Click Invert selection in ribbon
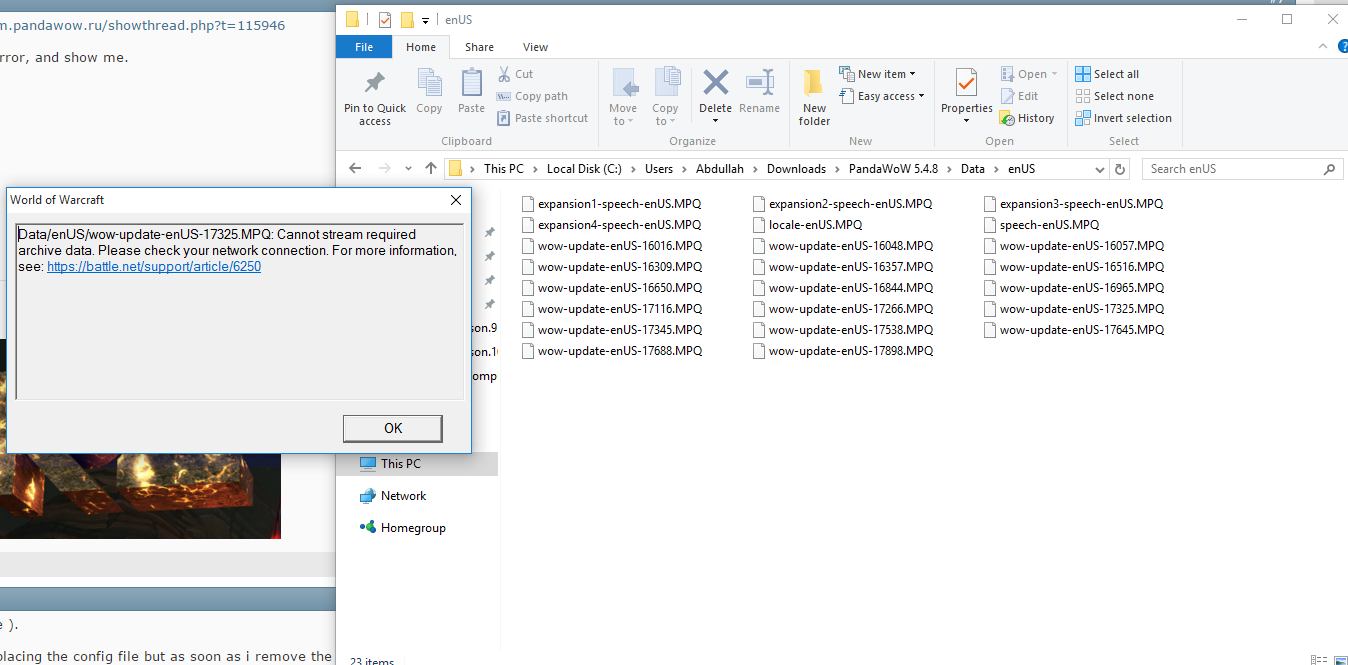The image size is (1348, 665). pos(1123,118)
